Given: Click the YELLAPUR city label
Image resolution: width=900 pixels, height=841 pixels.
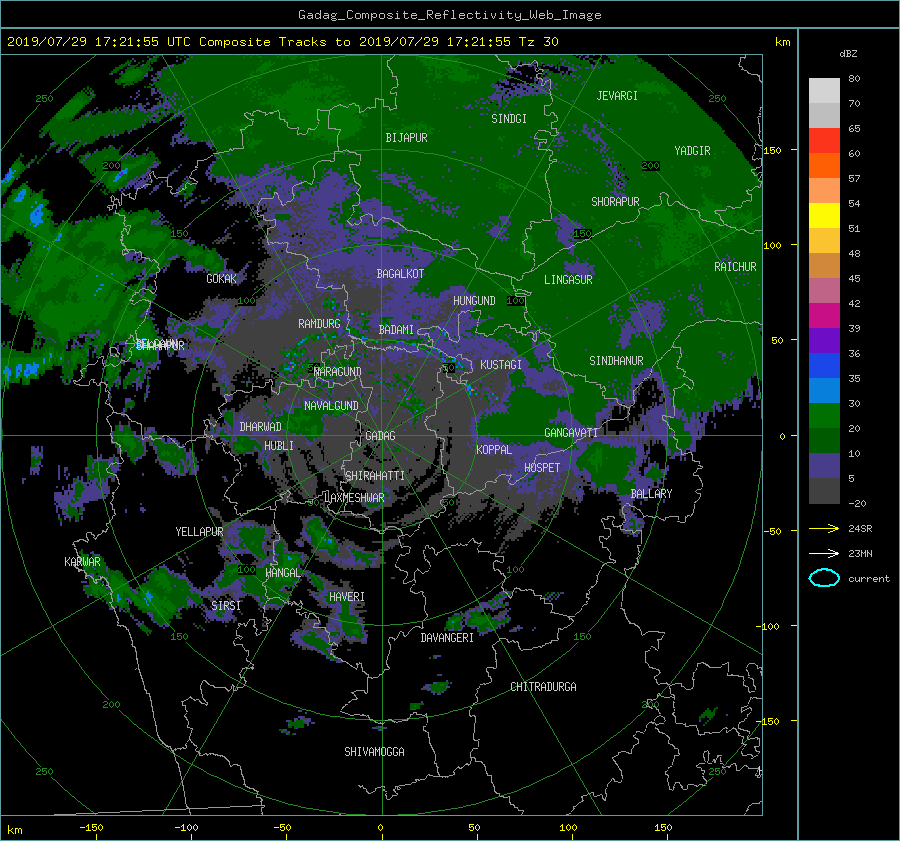Looking at the screenshot, I should coord(199,532).
